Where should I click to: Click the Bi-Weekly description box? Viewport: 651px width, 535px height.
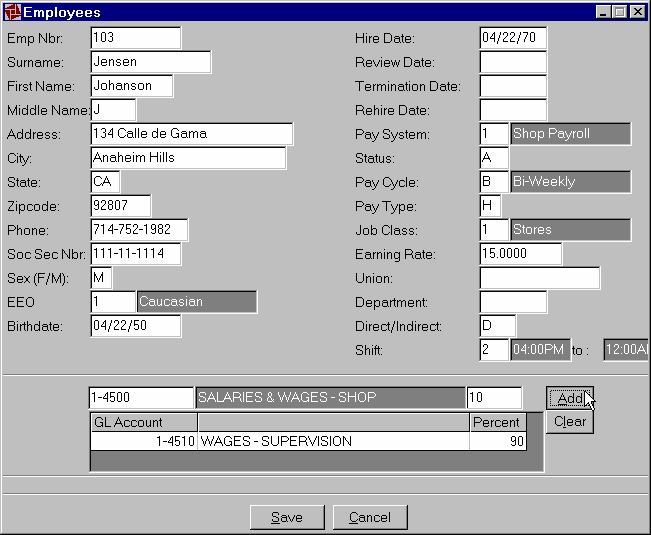click(x=570, y=182)
